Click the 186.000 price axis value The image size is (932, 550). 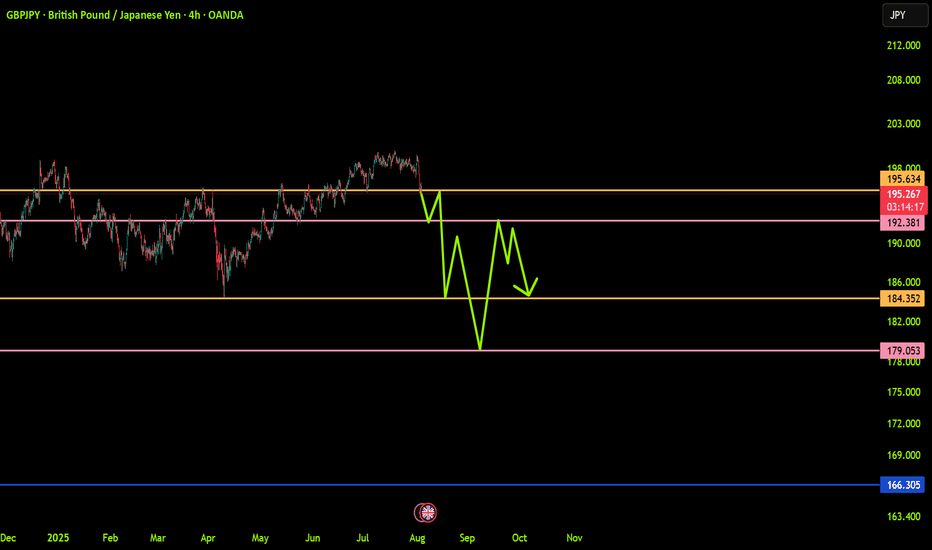pyautogui.click(x=903, y=282)
